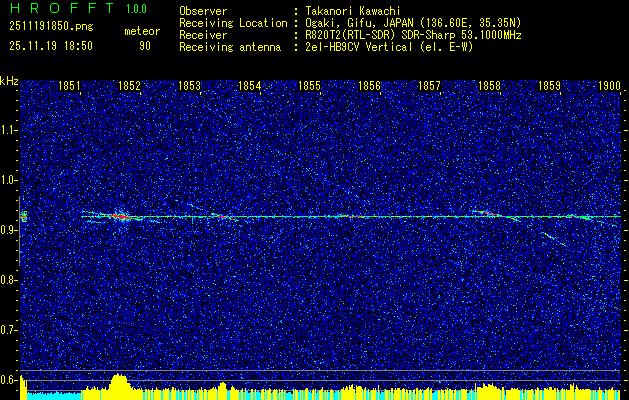
Task: Click the 1853 time marker
Action: tap(189, 86)
